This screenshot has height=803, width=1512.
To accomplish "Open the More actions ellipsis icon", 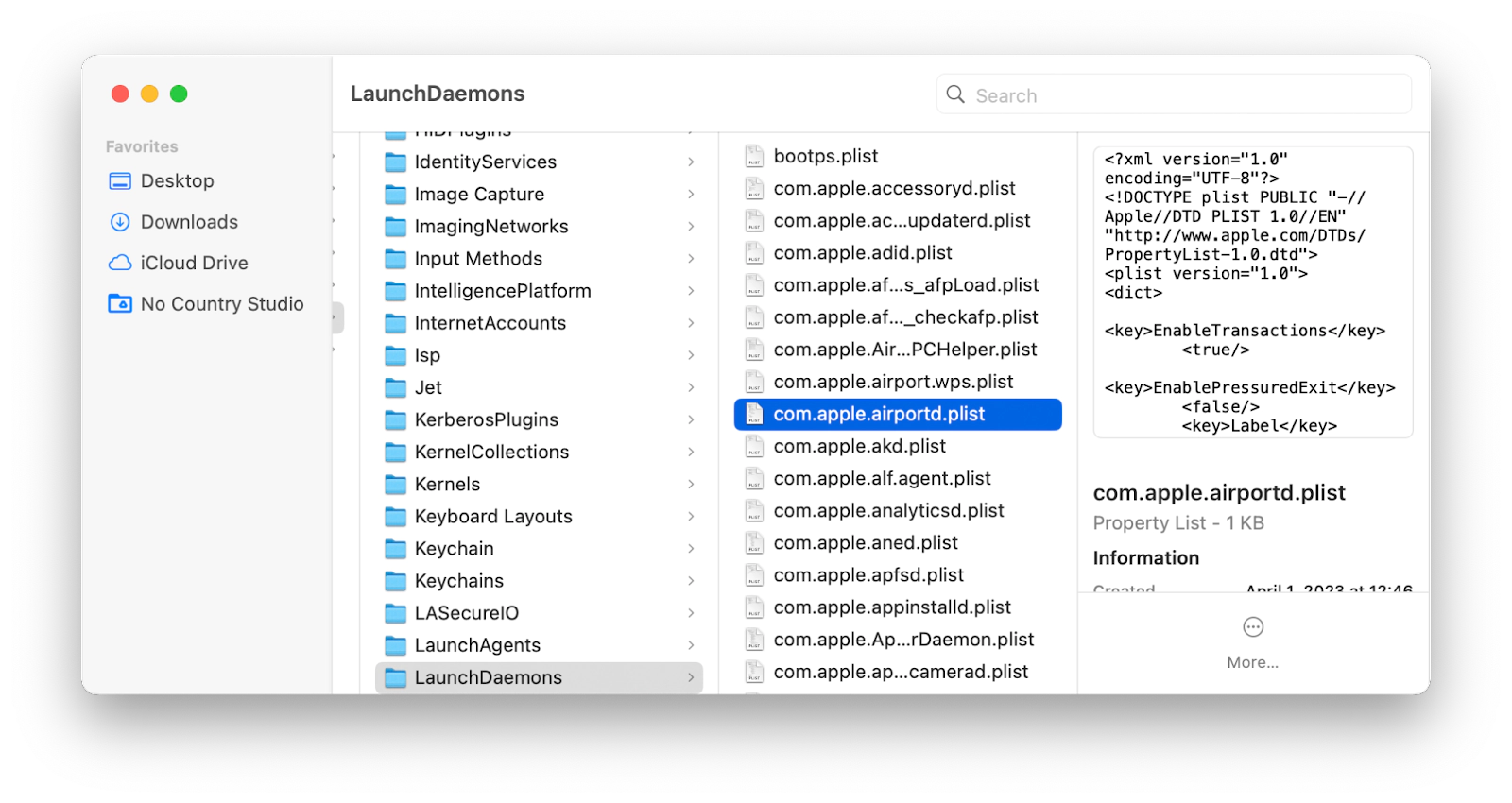I will coord(1253,627).
